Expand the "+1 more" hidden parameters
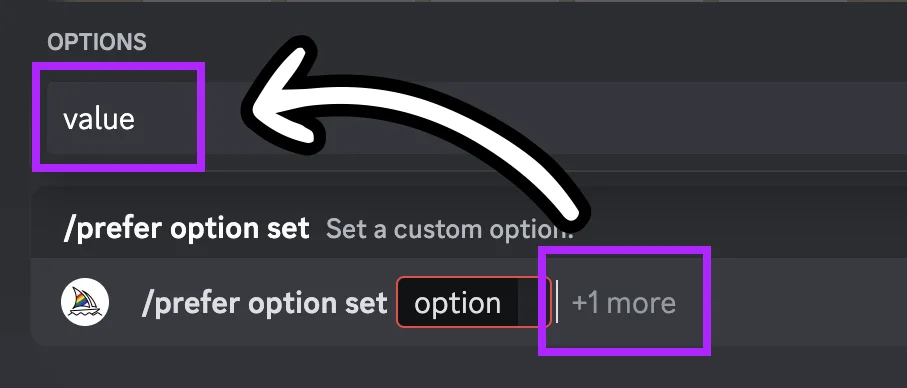Viewport: 907px width, 388px height. (x=623, y=303)
